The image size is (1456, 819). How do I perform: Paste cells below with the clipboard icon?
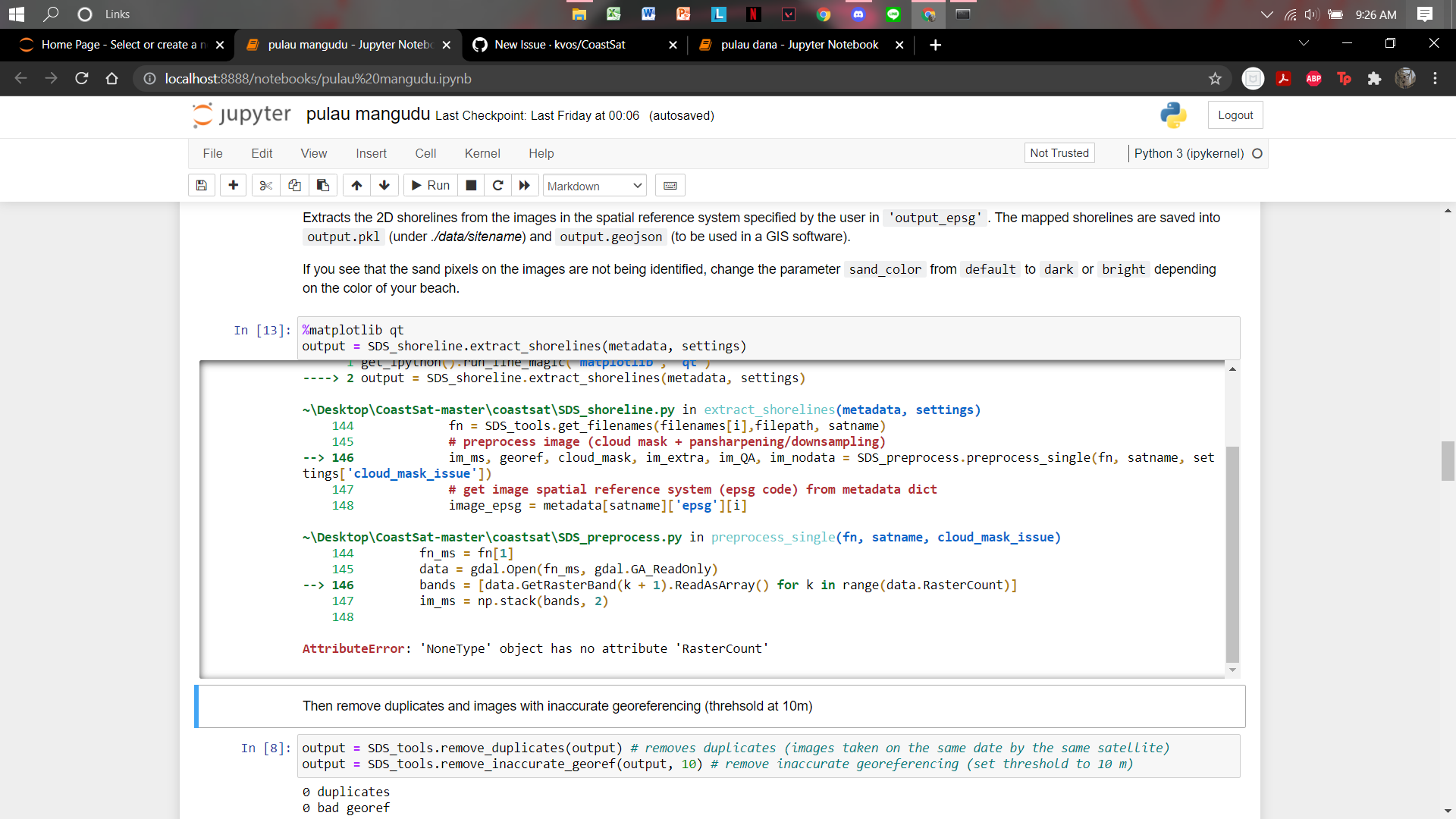point(322,185)
